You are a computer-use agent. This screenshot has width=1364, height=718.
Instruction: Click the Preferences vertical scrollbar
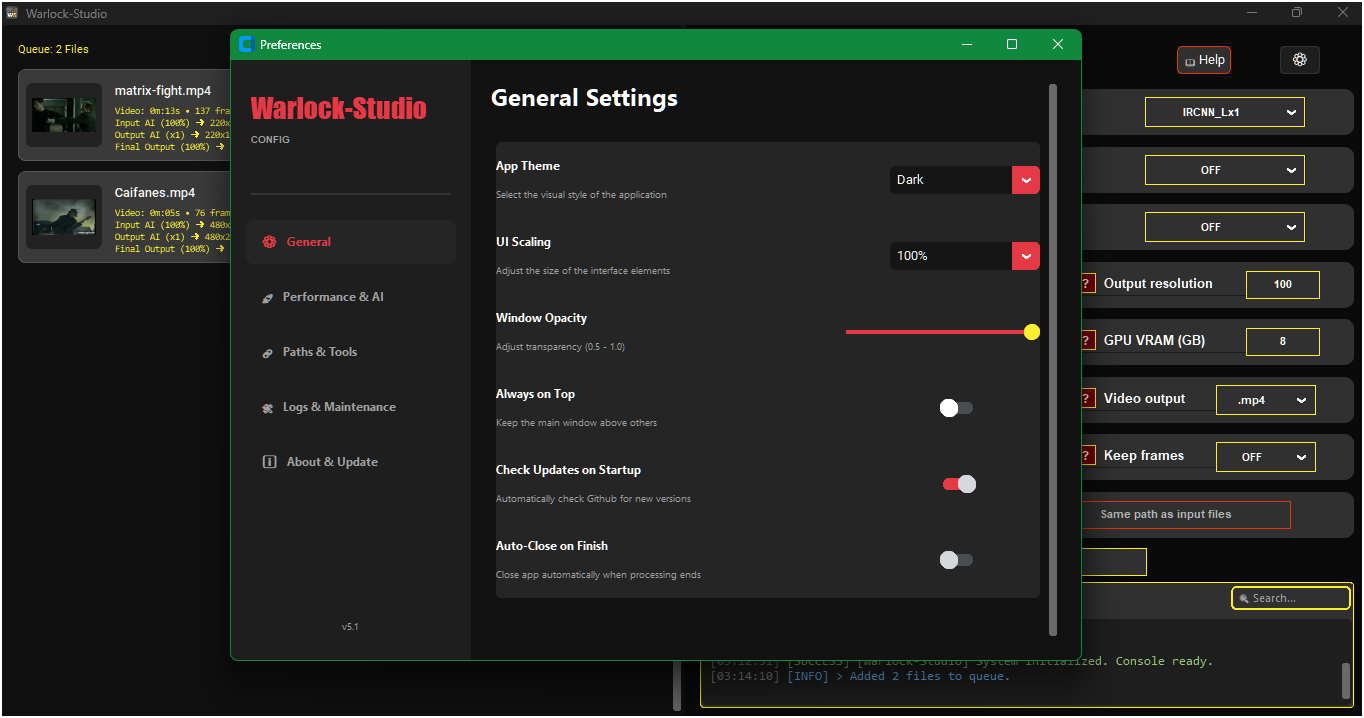pos(1053,360)
